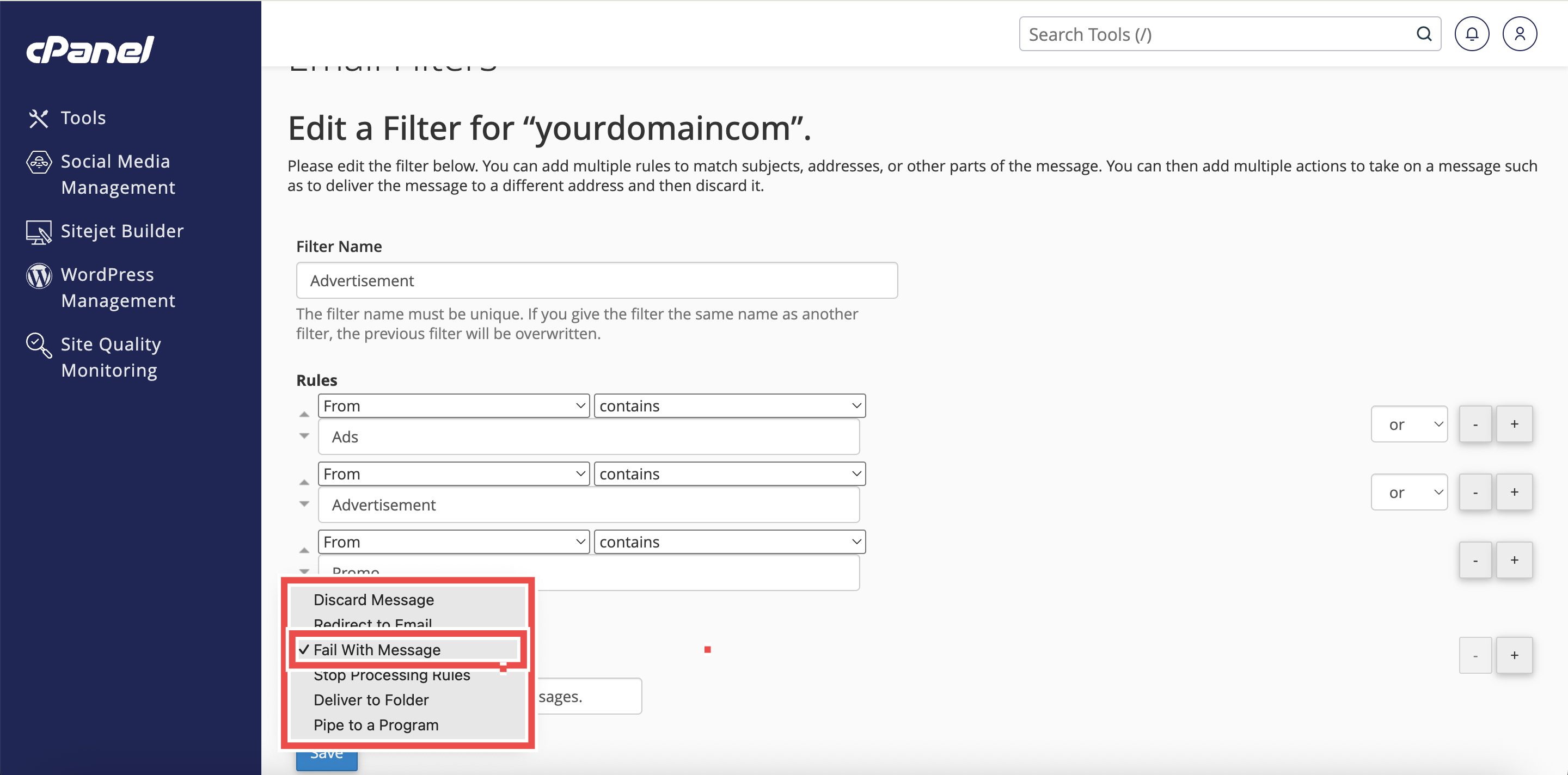Click the Filter Name text field
1568x775 pixels.
[597, 280]
